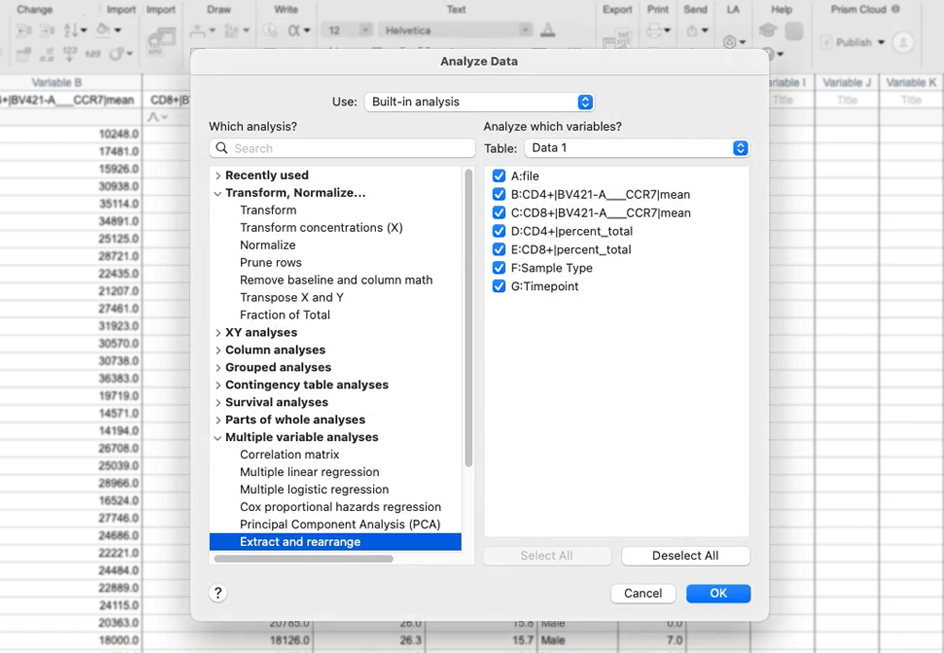Viewport: 944px width, 653px height.
Task: Click the search magnifier icon
Action: point(222,148)
